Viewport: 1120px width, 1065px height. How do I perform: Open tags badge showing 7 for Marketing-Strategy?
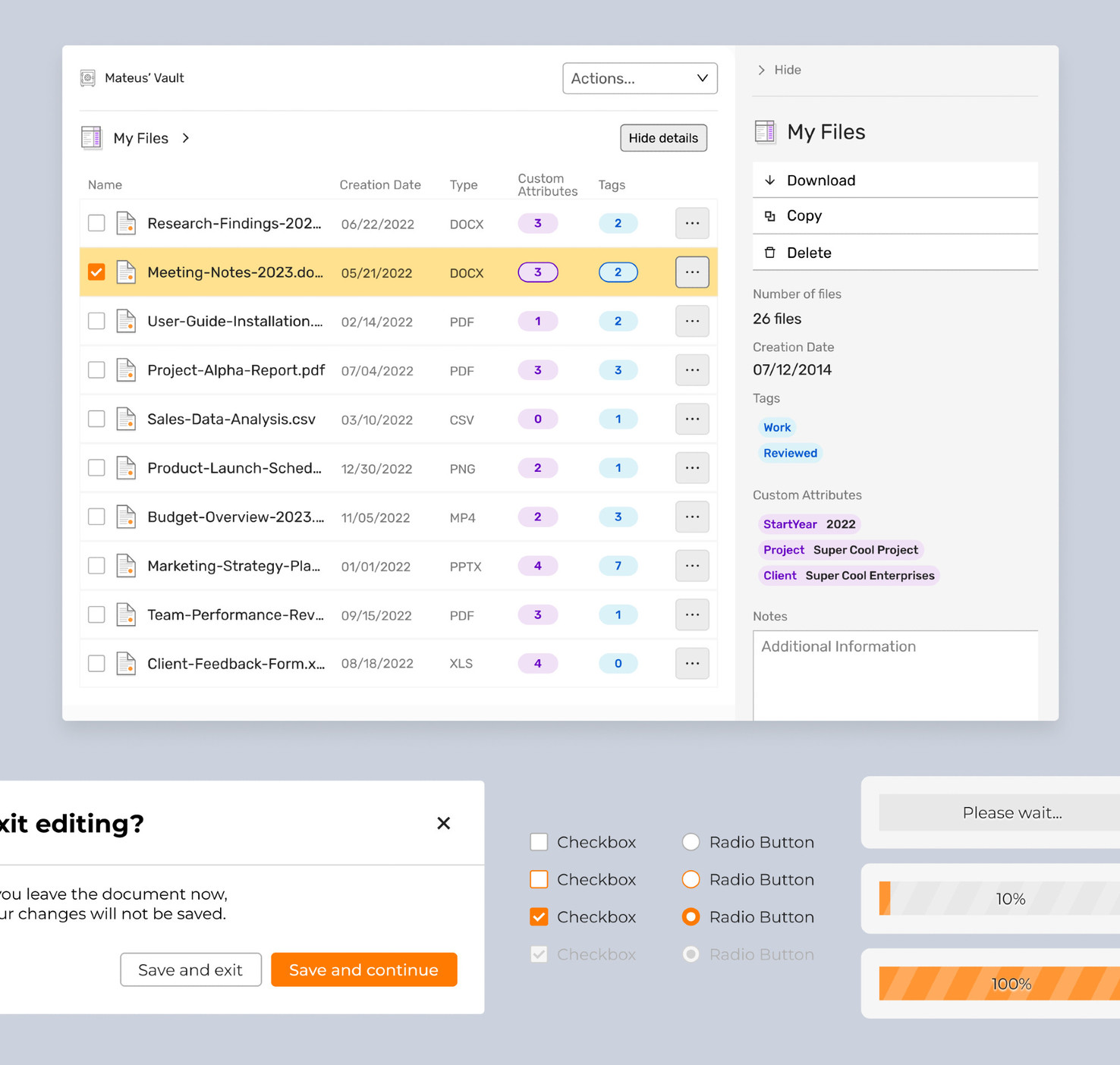pos(618,566)
